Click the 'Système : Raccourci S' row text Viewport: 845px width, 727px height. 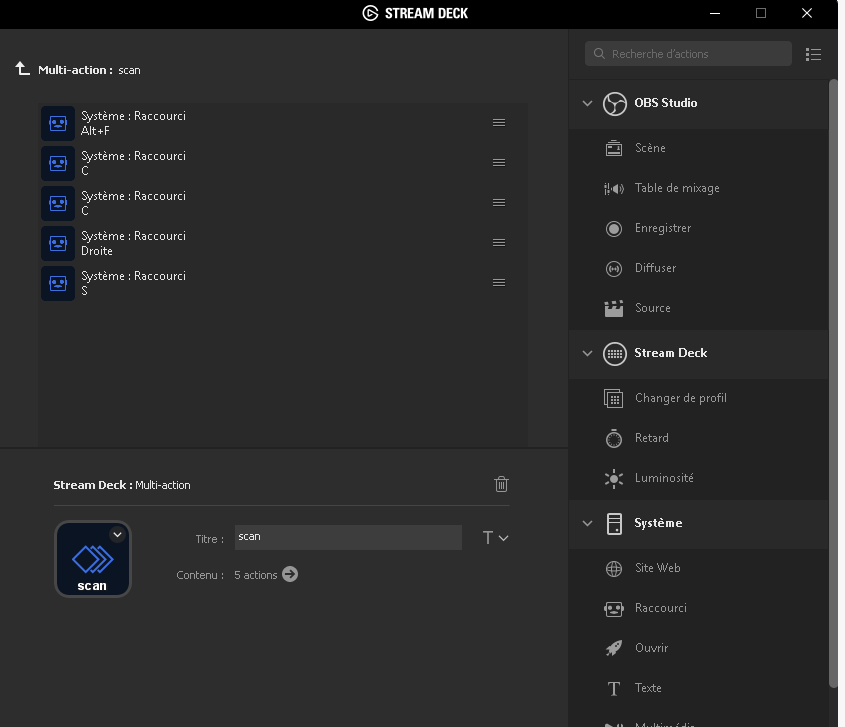click(133, 283)
